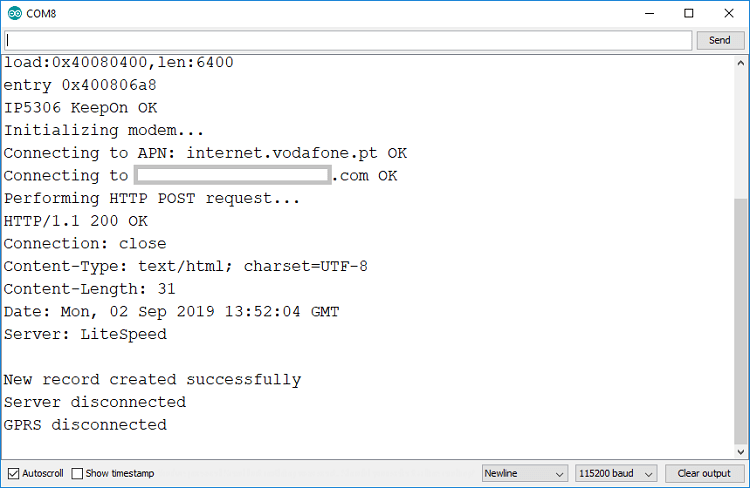This screenshot has height=488, width=750.
Task: Click the scrollbar up arrow
Action: pyautogui.click(x=740, y=63)
